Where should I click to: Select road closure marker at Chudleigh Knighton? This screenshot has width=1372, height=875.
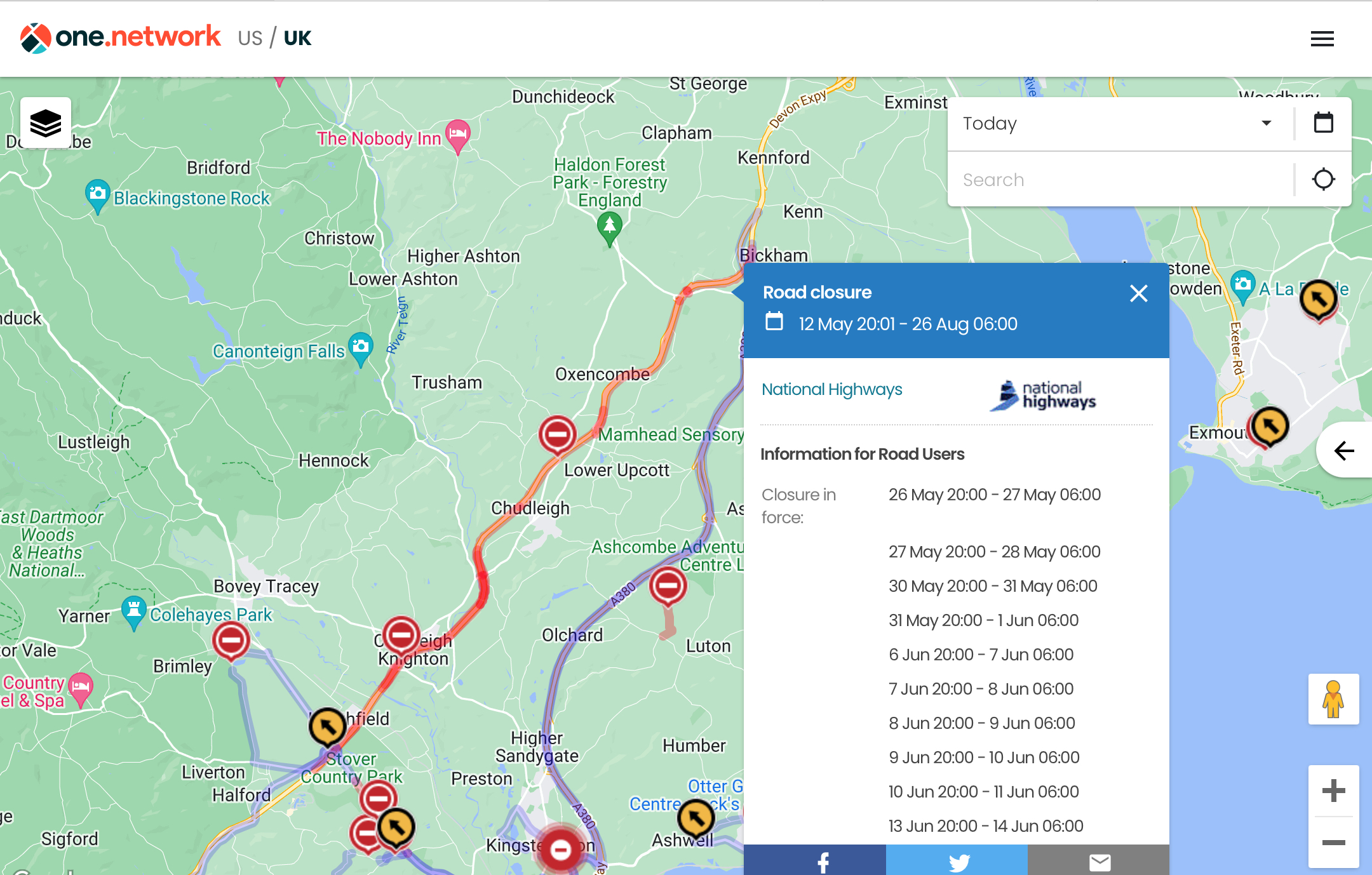click(x=401, y=634)
